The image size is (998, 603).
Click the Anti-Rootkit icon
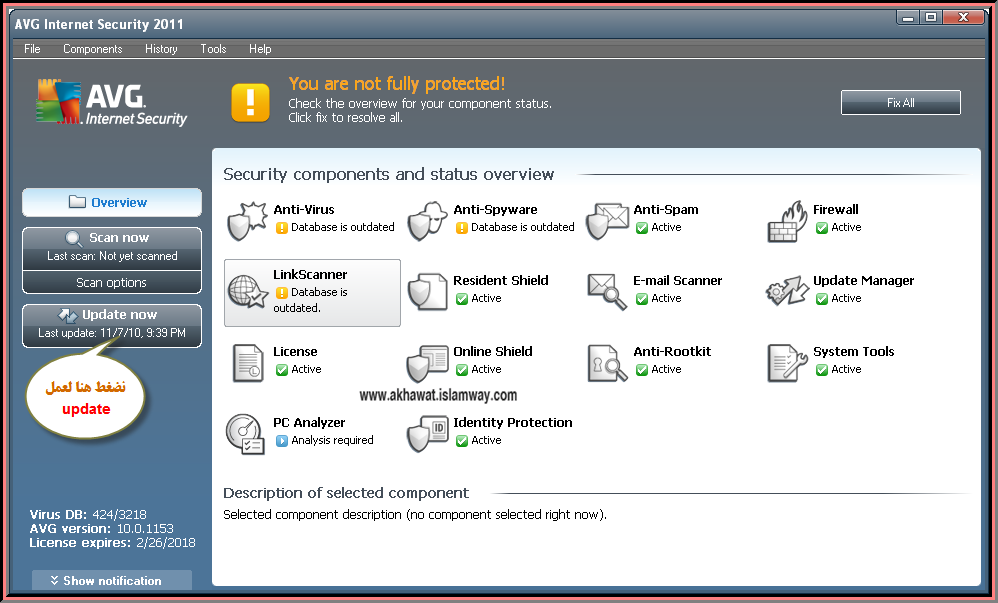tap(607, 363)
